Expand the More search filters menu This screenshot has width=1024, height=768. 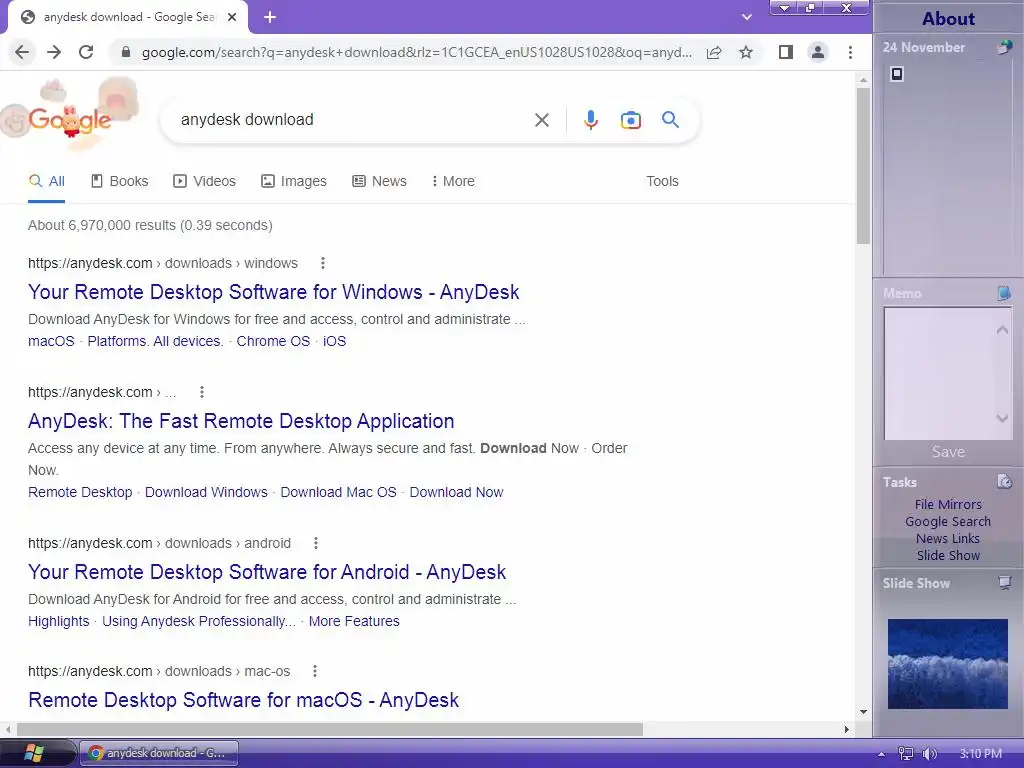(x=453, y=181)
